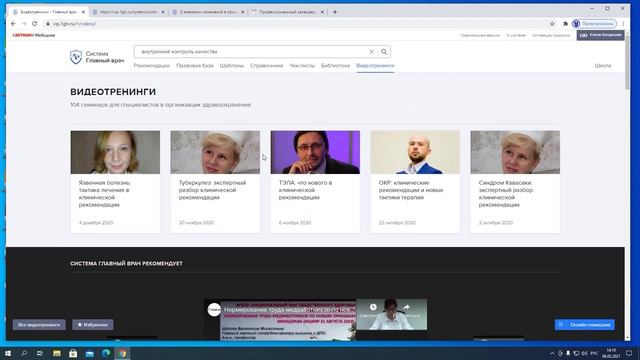
Task: Click the Актион Медицина logo link
Action: click(x=33, y=36)
